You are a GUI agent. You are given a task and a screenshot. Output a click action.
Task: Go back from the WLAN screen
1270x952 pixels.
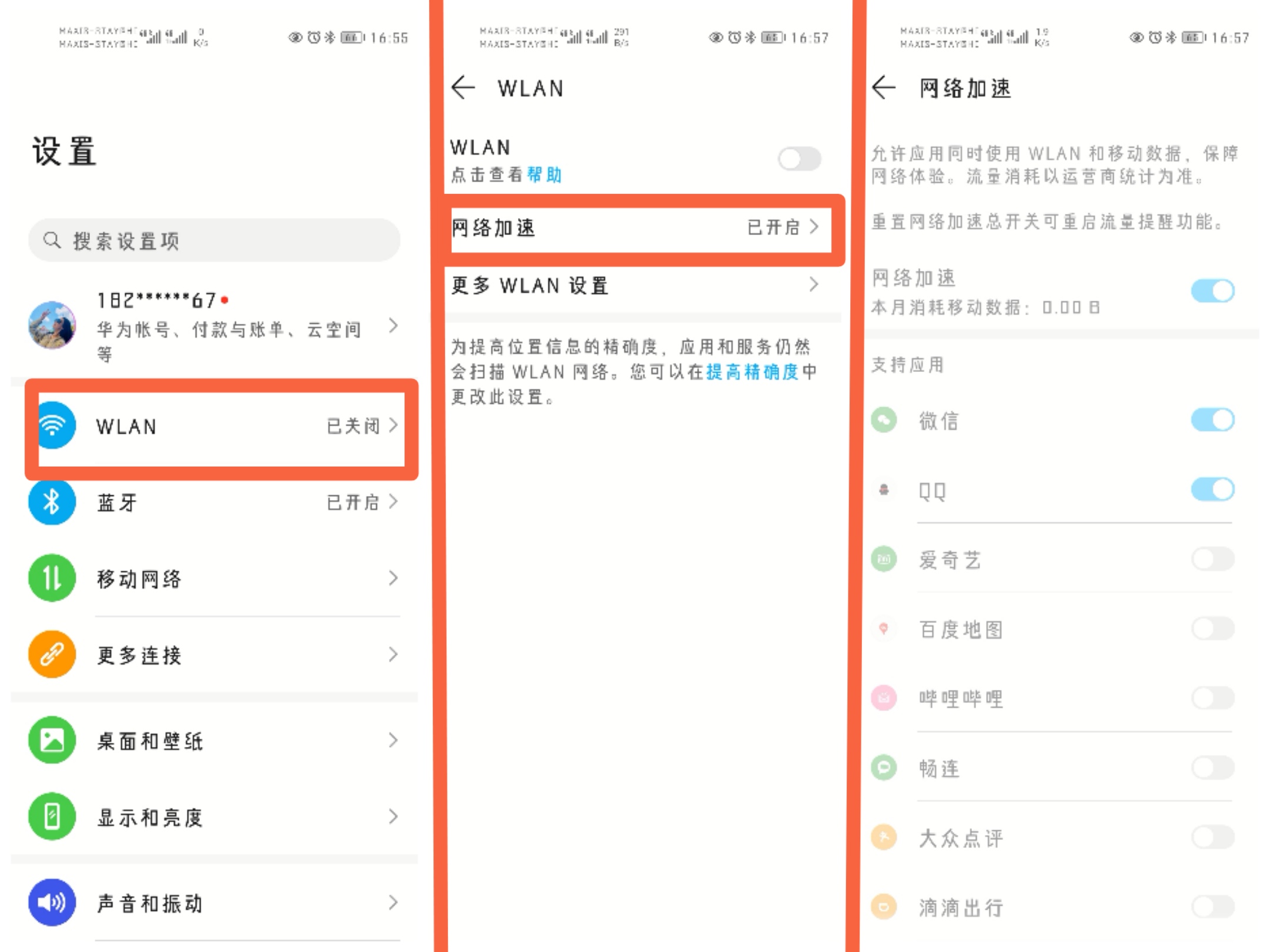[463, 88]
